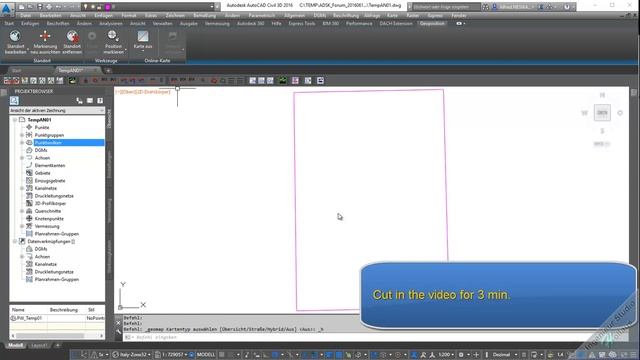Click the Standort bearbeiten globe icon
640x360 pixels.
pyautogui.click(x=15, y=36)
